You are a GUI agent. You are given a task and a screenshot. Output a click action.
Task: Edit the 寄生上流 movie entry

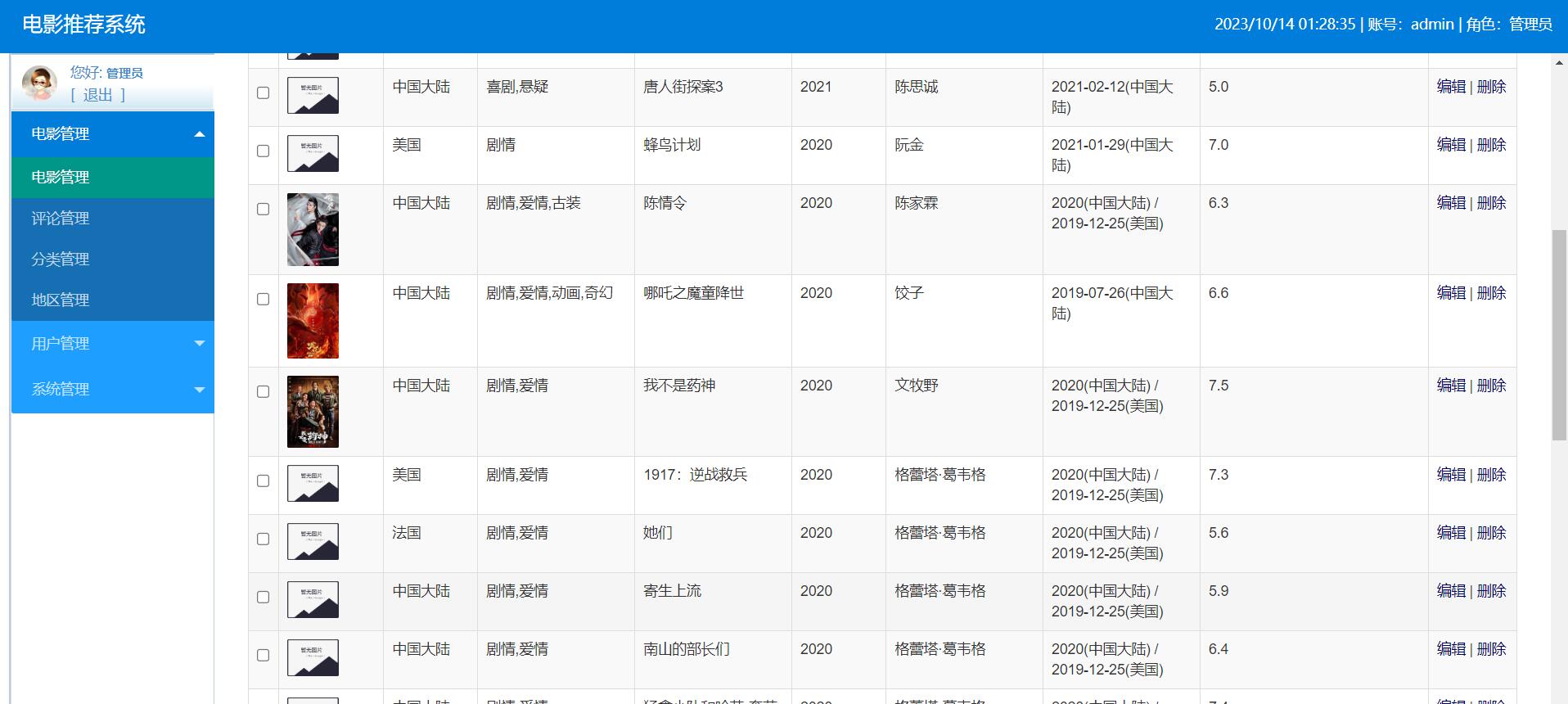click(x=1451, y=591)
